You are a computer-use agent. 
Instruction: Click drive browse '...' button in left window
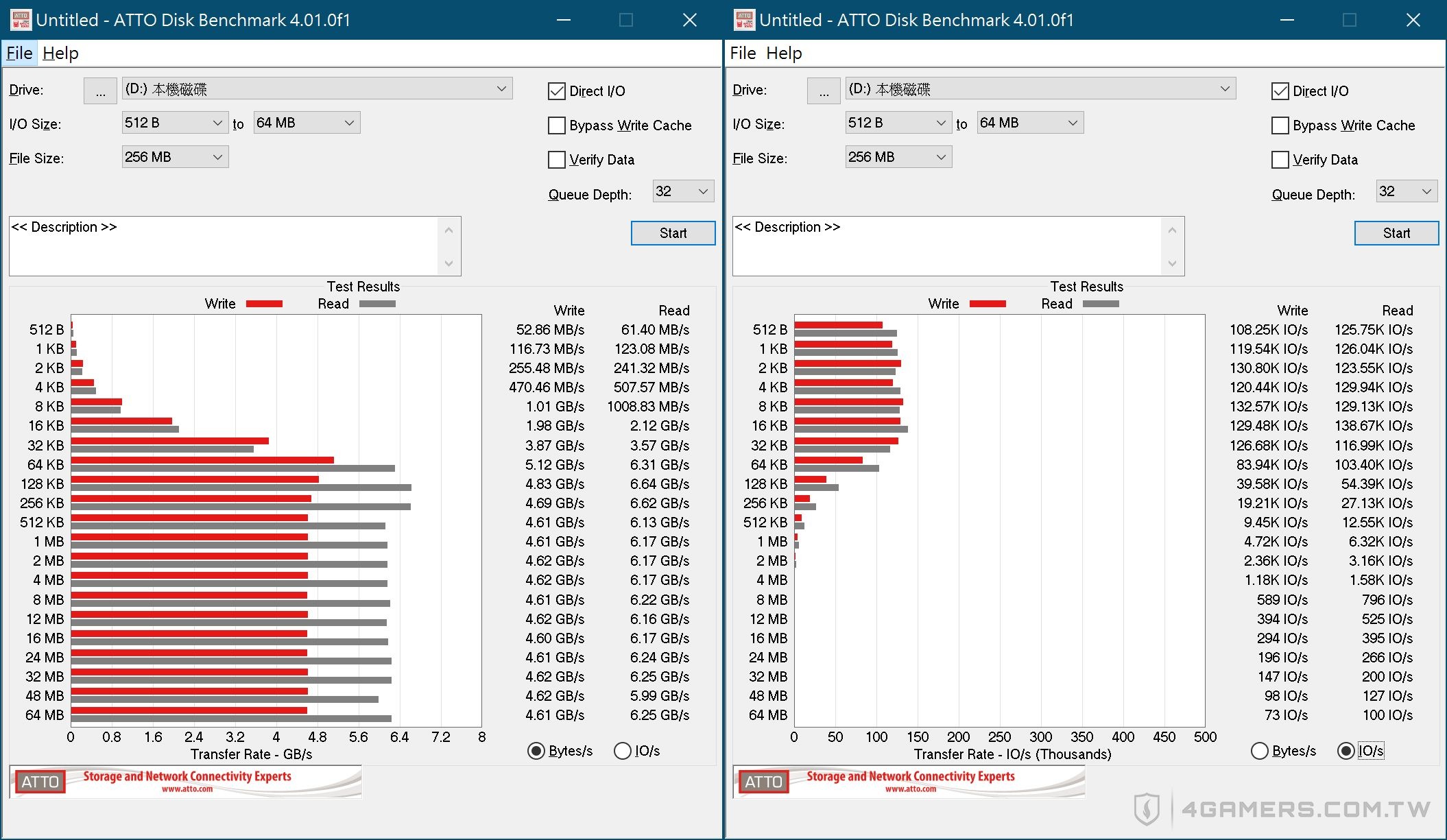coord(100,91)
